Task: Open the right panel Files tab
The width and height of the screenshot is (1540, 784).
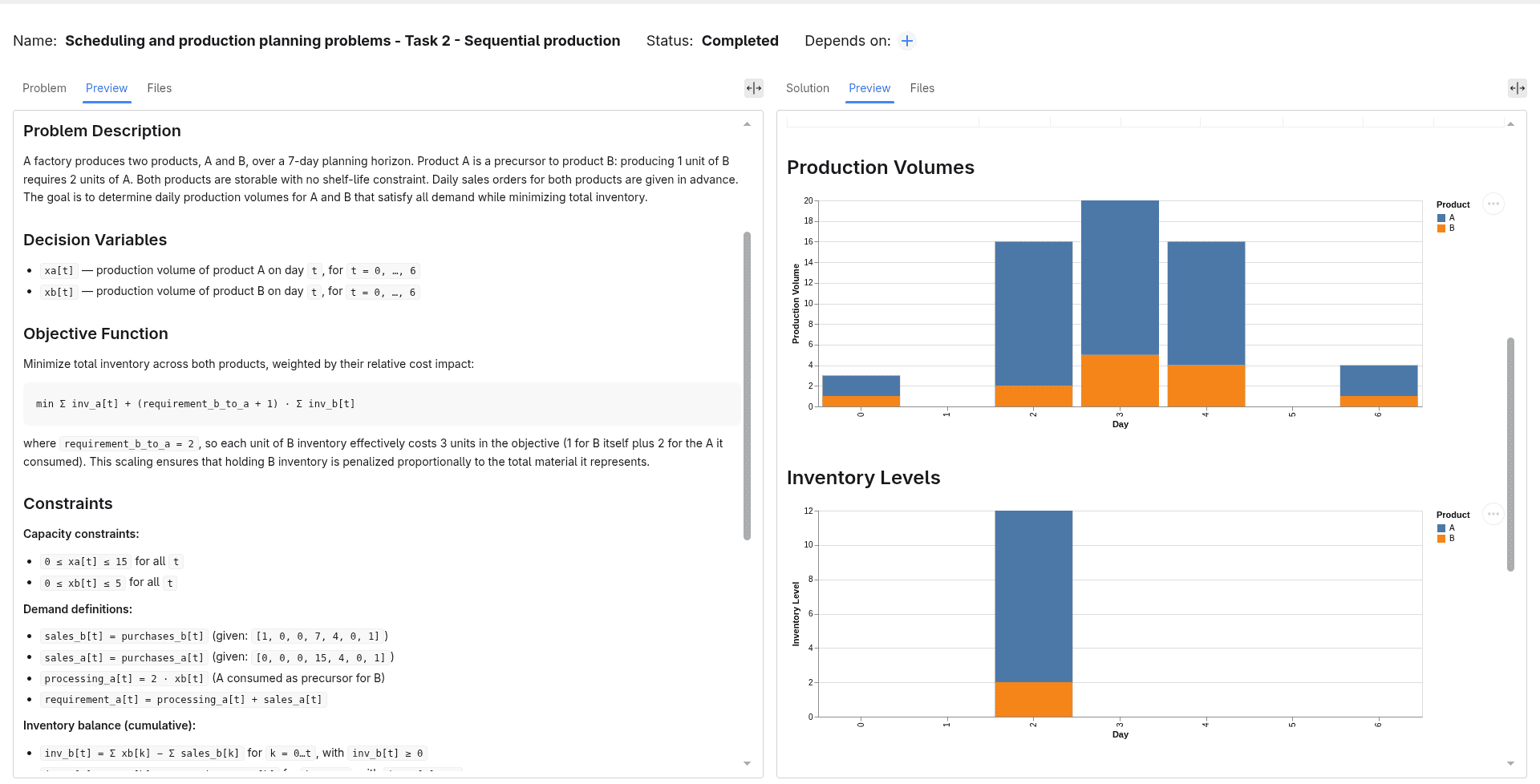Action: 922,88
